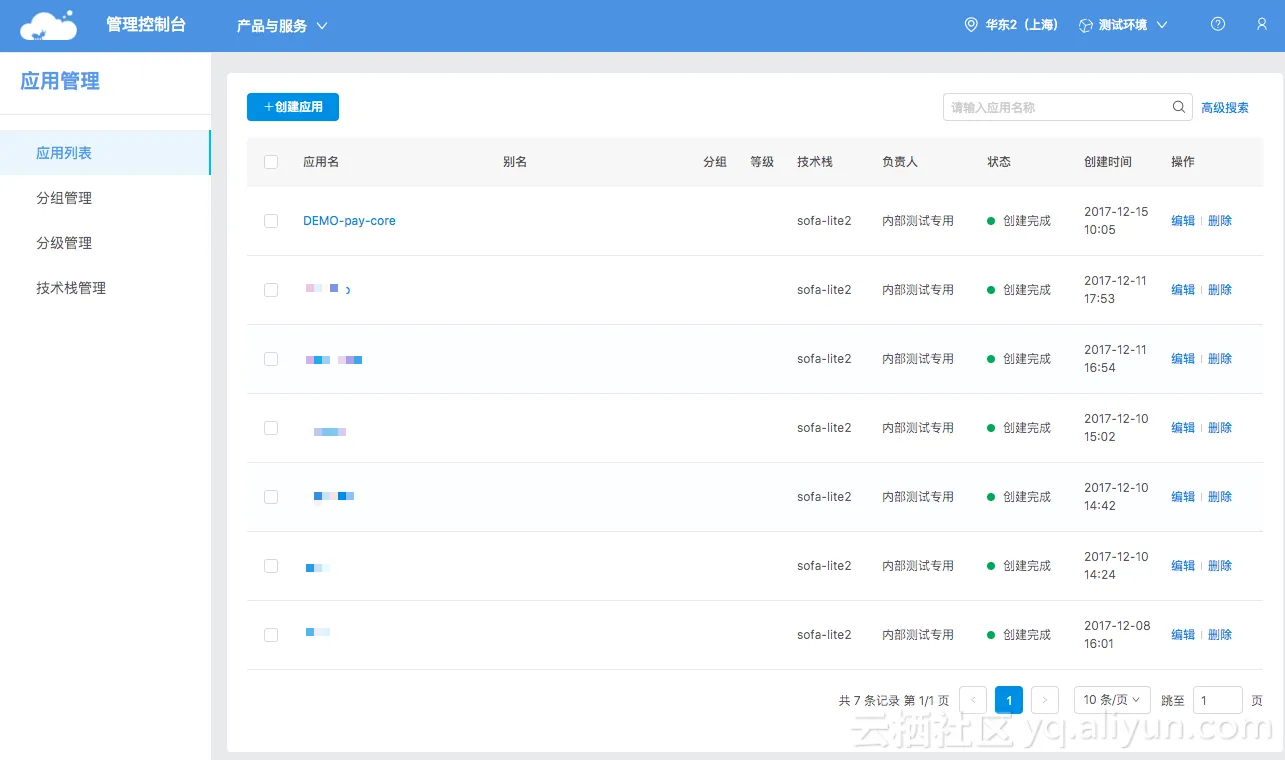Click the 创建应用 button
This screenshot has height=760, width=1285.
[293, 107]
